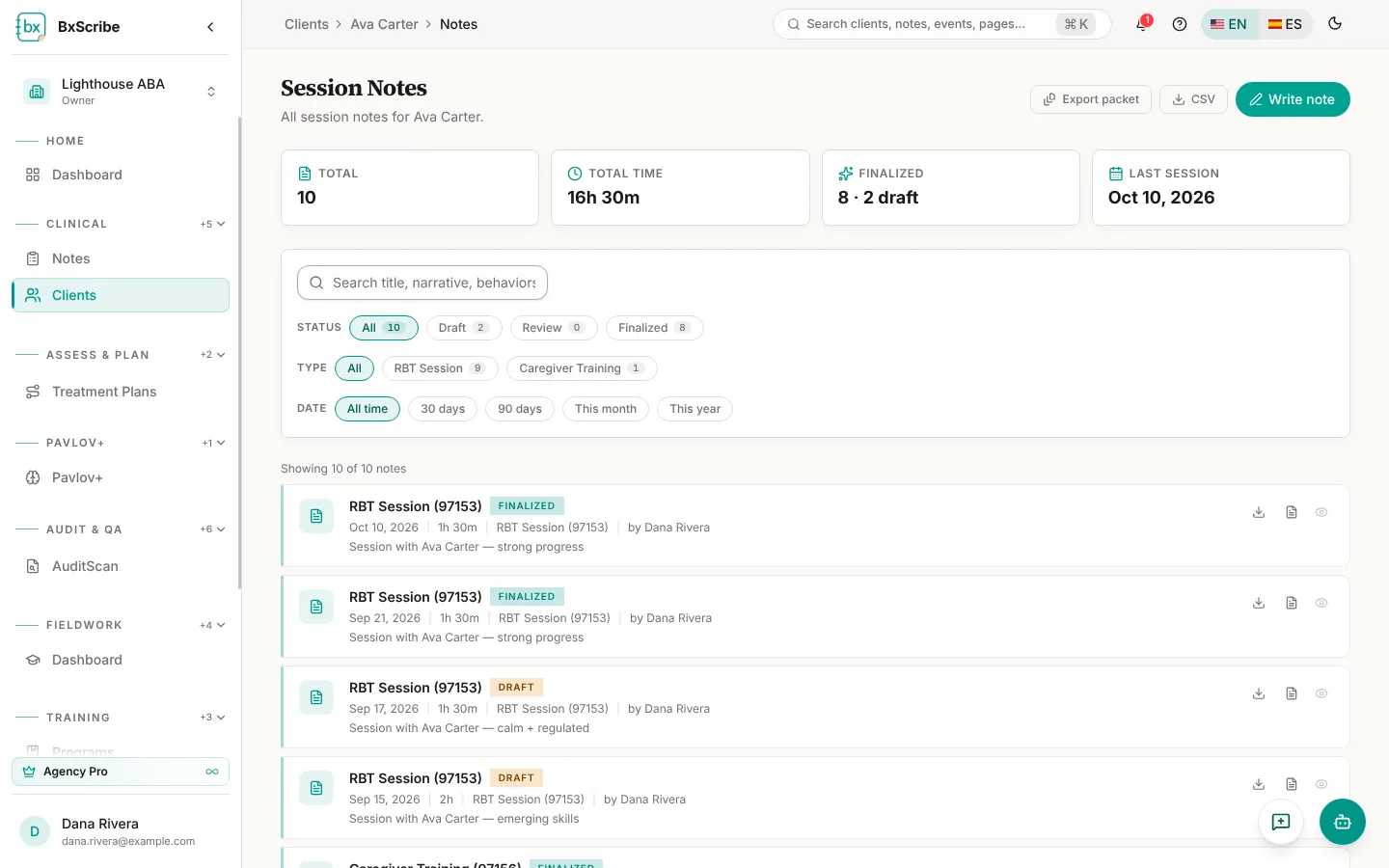Expand the Assess & Plan section +2
1389x868 pixels.
click(213, 355)
